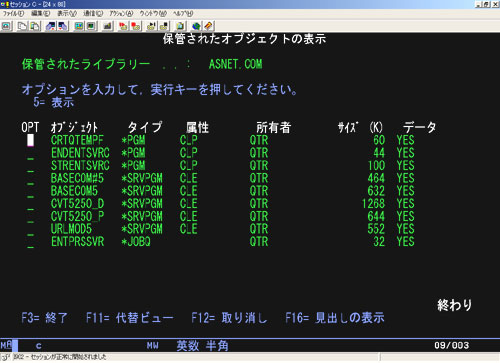Screen dimensions: 500x363
Task: Click the データ column header
Action: click(x=420, y=127)
